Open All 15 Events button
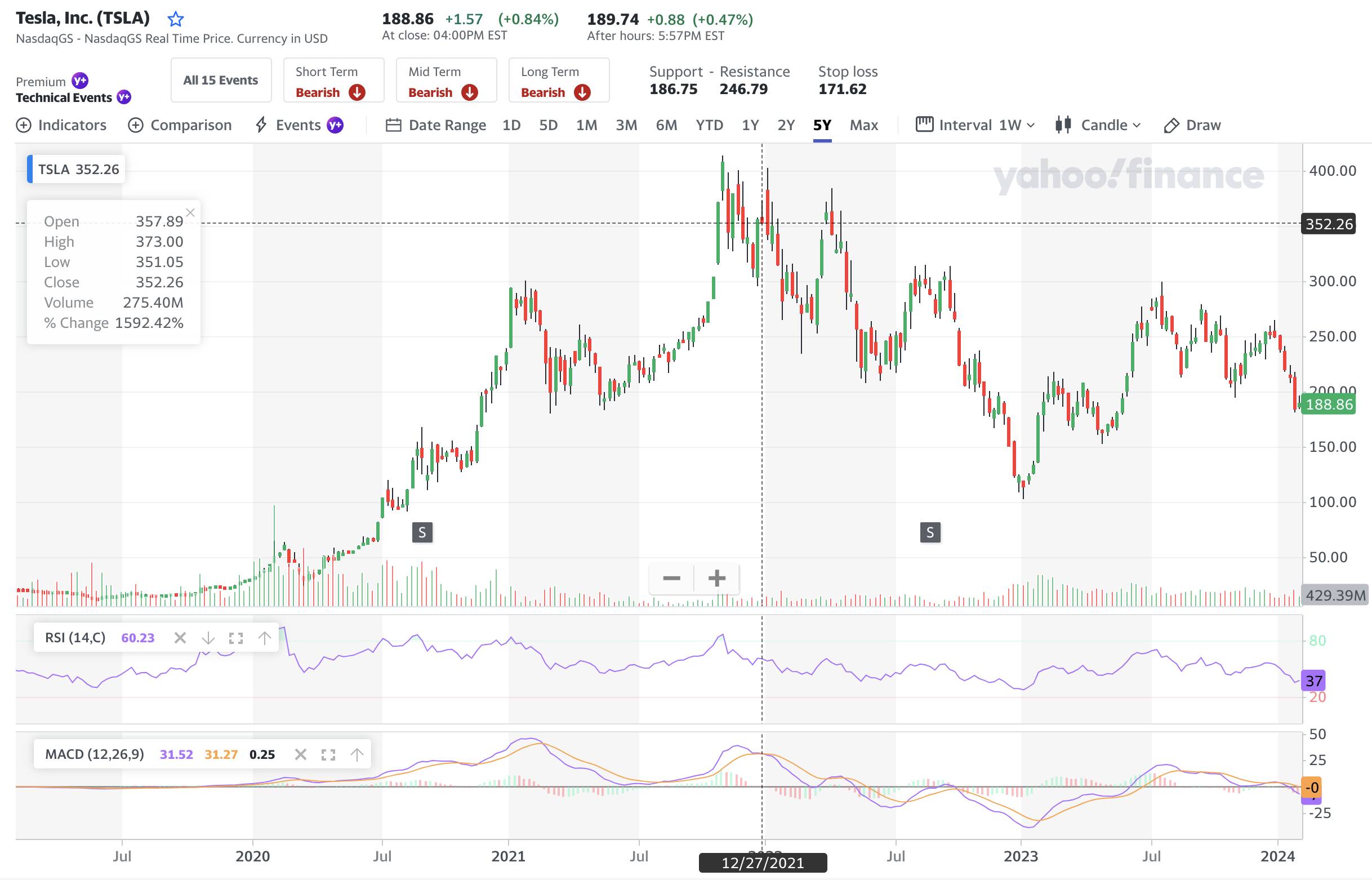Screen dimensions: 1372x880 221,80
